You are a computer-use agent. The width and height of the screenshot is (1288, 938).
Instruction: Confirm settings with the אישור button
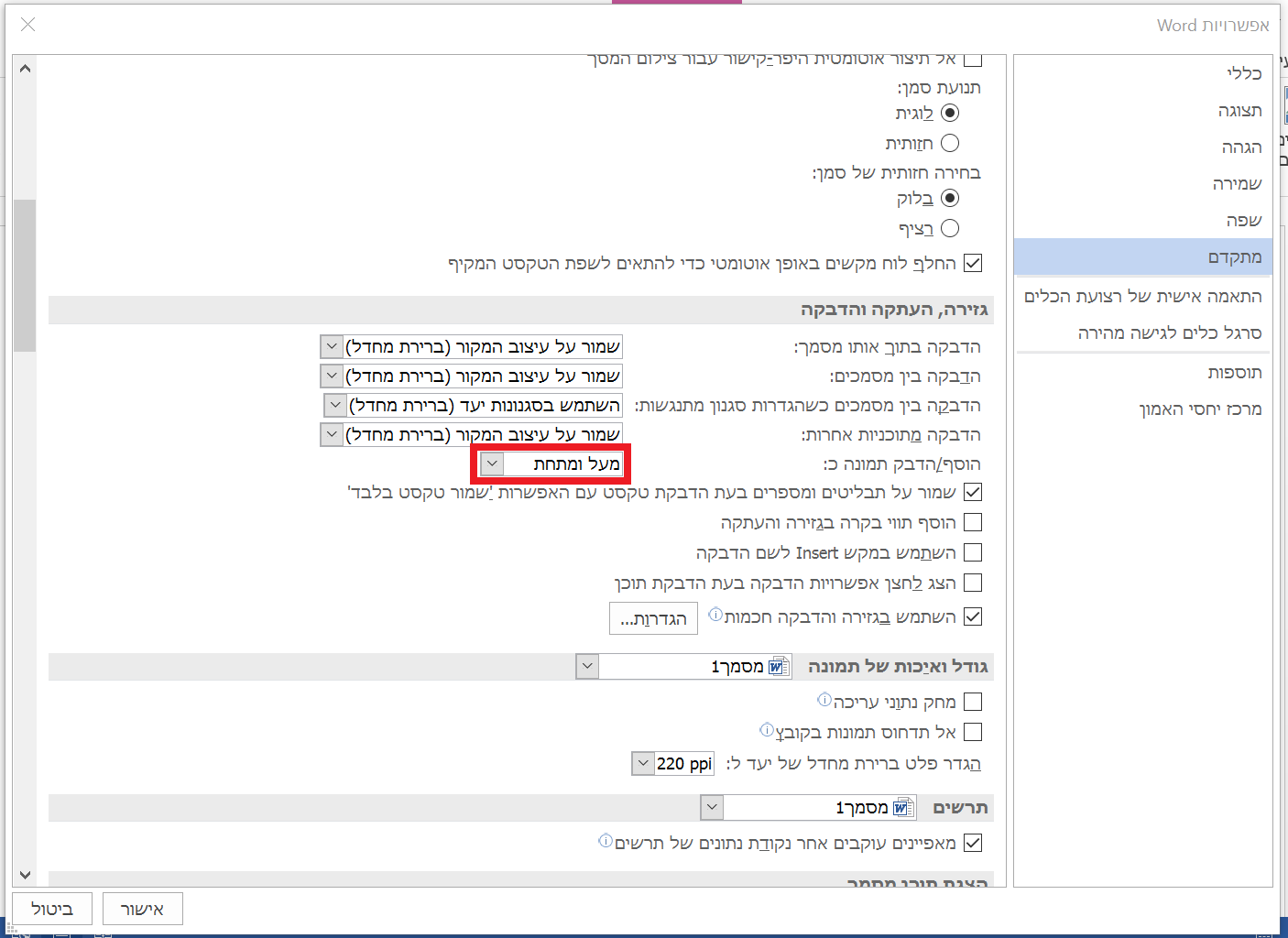(x=142, y=908)
